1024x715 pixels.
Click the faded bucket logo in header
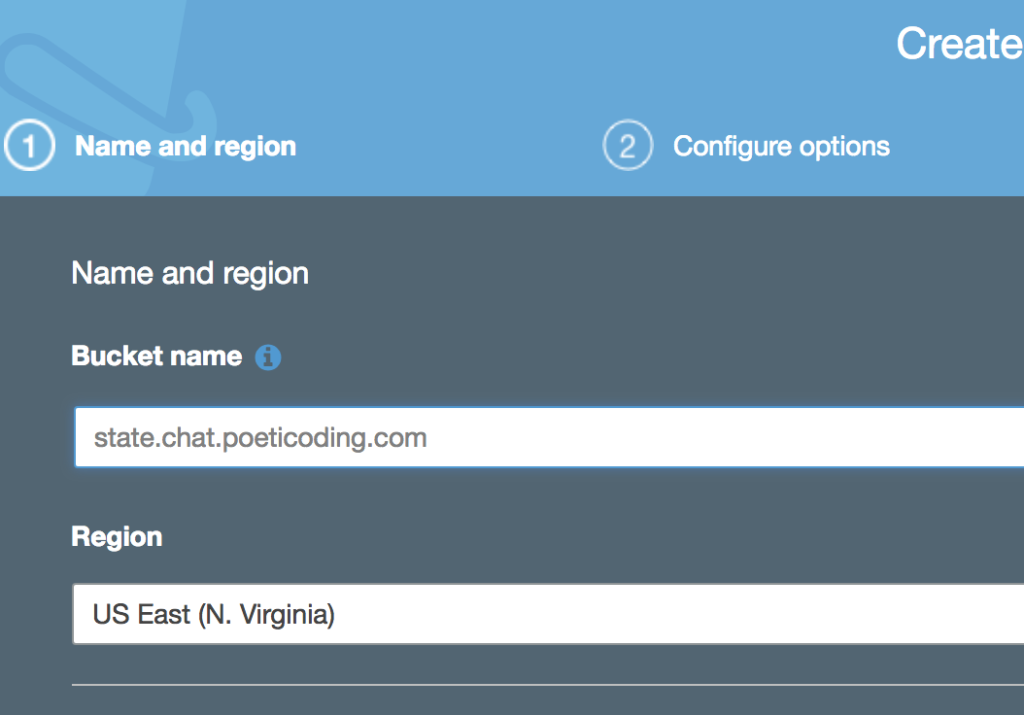pyautogui.click(x=108, y=98)
